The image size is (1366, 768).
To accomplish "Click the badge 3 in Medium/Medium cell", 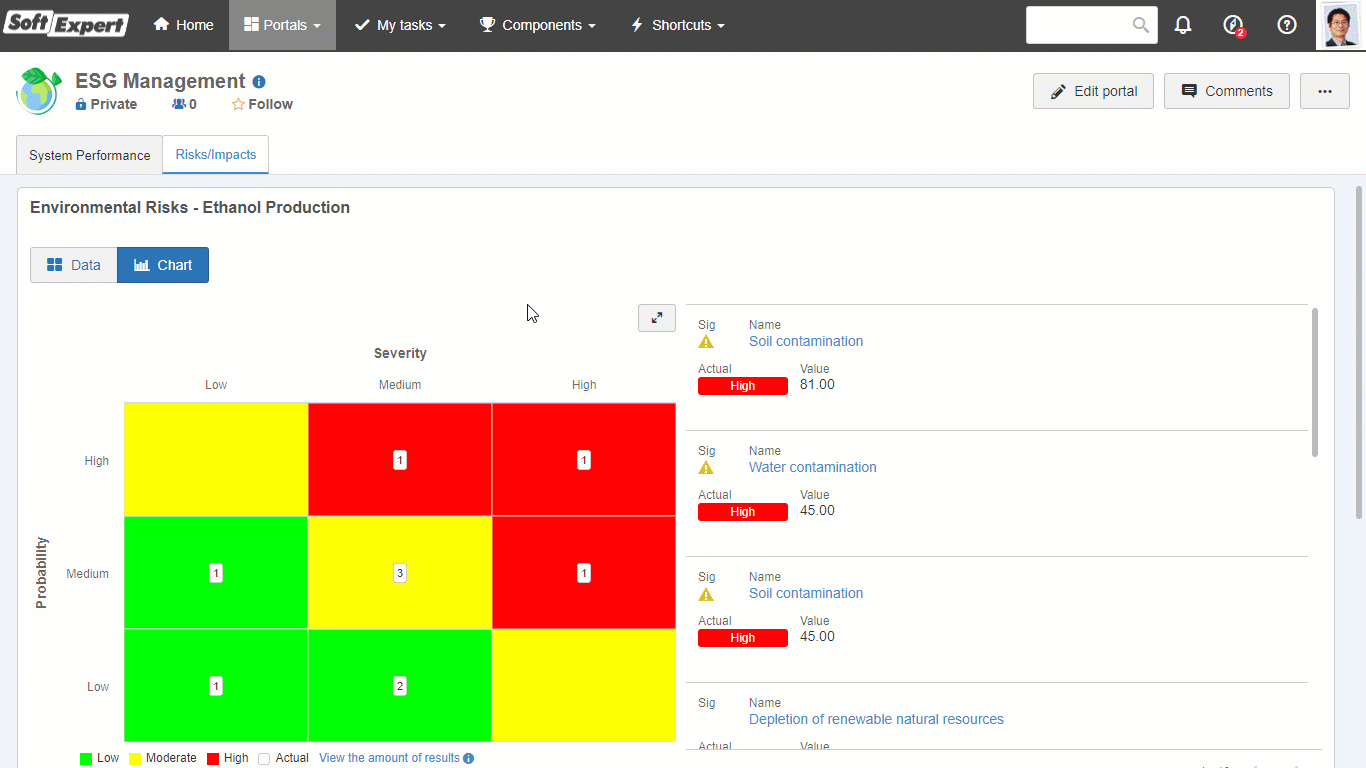I will 400,573.
